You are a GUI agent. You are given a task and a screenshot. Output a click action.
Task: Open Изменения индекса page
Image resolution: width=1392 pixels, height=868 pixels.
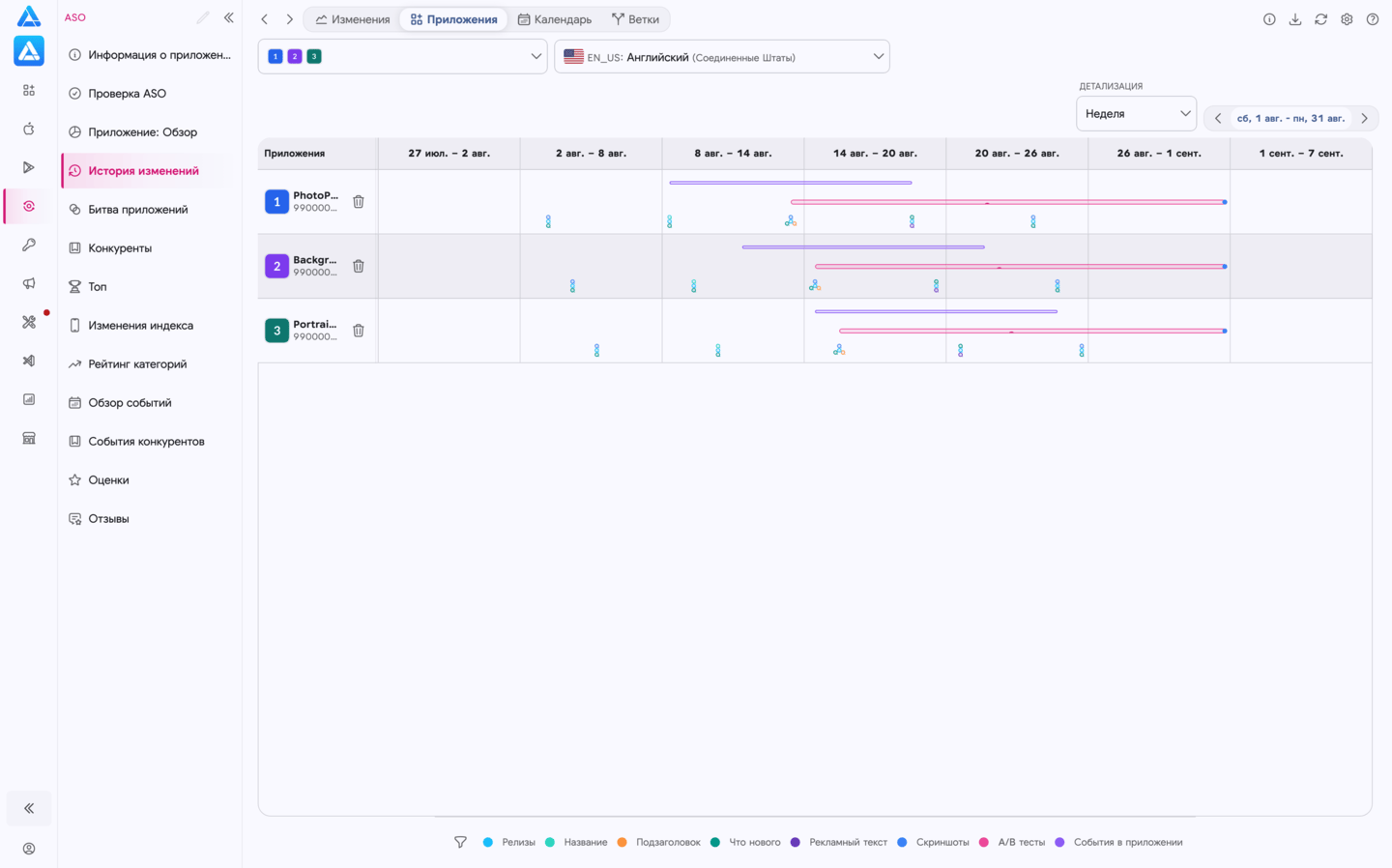[x=150, y=326]
